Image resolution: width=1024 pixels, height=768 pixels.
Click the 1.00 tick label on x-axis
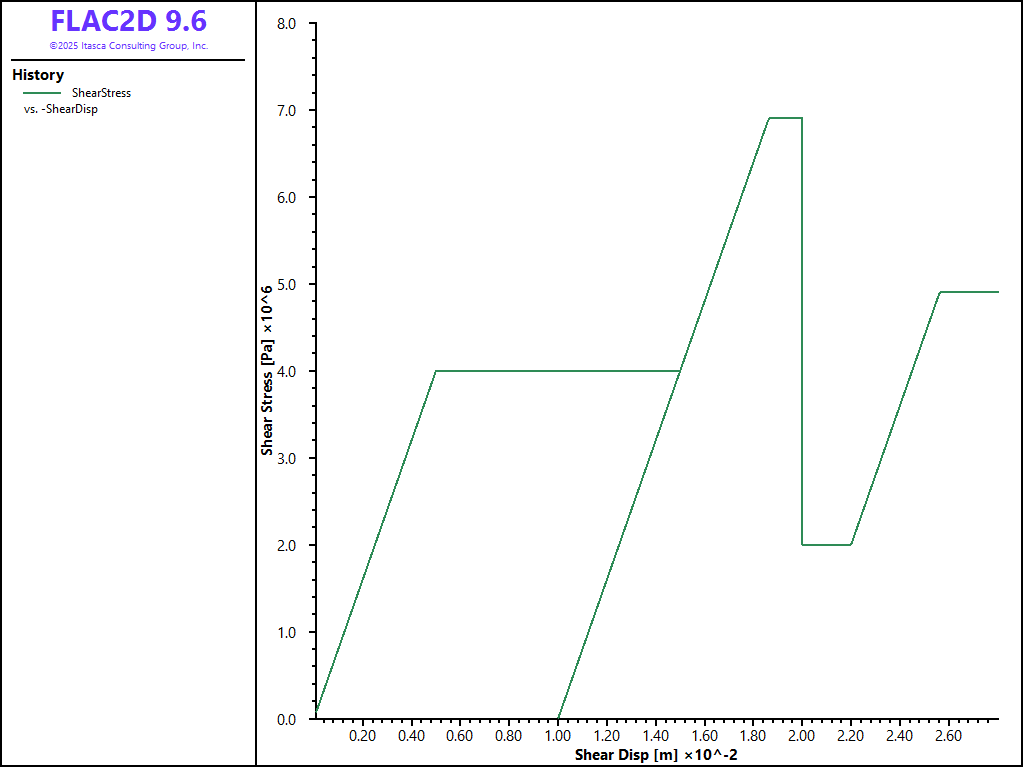click(x=557, y=736)
